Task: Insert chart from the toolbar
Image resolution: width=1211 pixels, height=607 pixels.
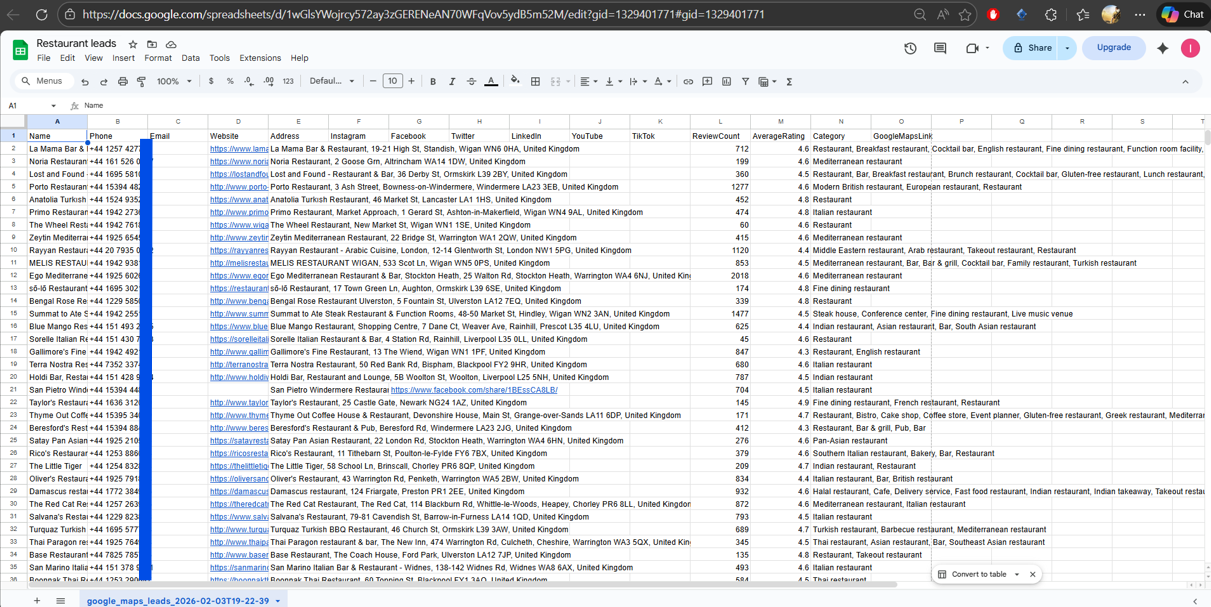Action: (x=726, y=81)
